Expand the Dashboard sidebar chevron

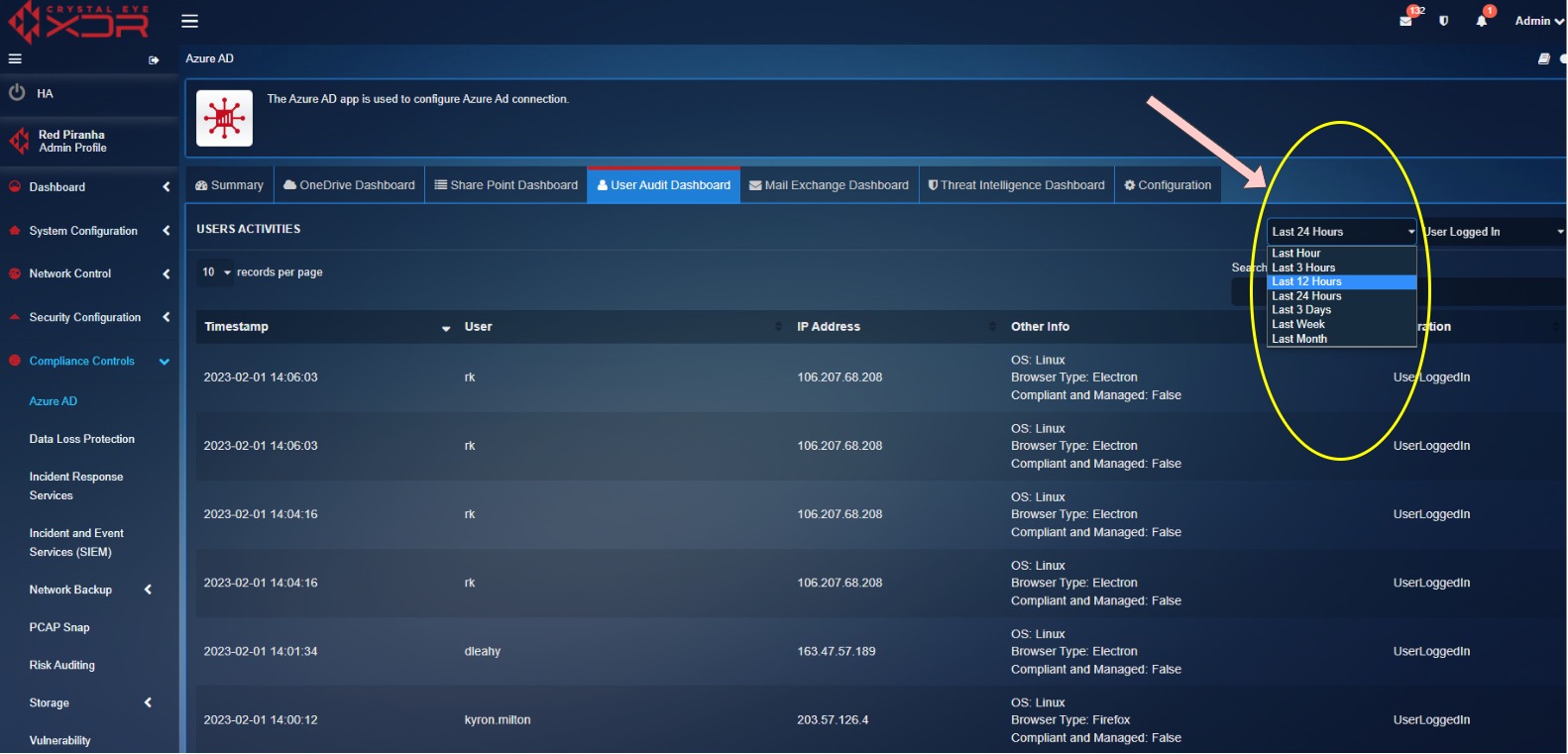pos(166,186)
